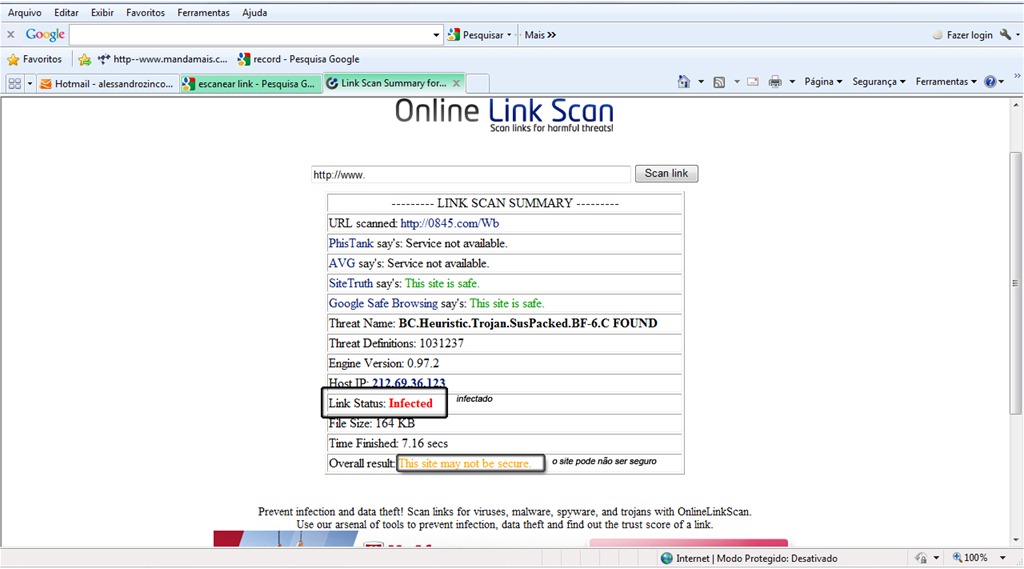This screenshot has height=569, width=1024.
Task: Click the Scan link button
Action: 666,173
